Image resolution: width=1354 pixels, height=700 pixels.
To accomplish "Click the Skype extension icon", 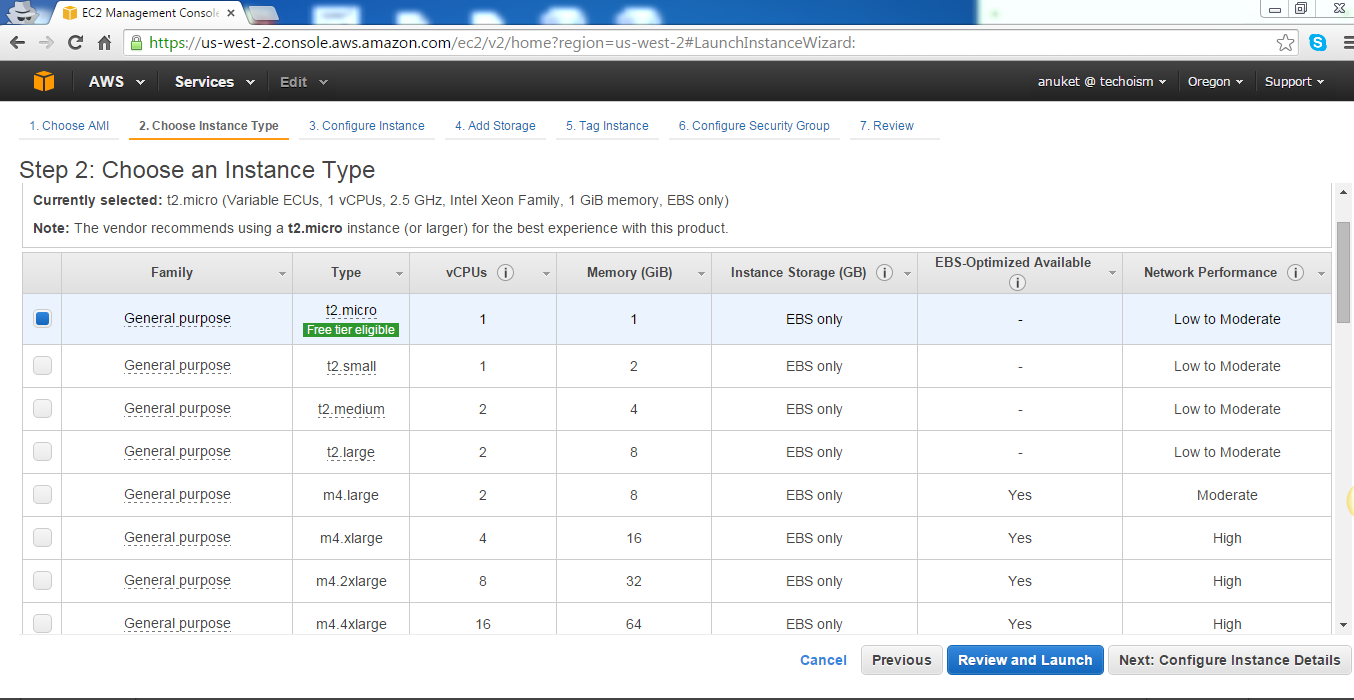I will pos(1317,43).
